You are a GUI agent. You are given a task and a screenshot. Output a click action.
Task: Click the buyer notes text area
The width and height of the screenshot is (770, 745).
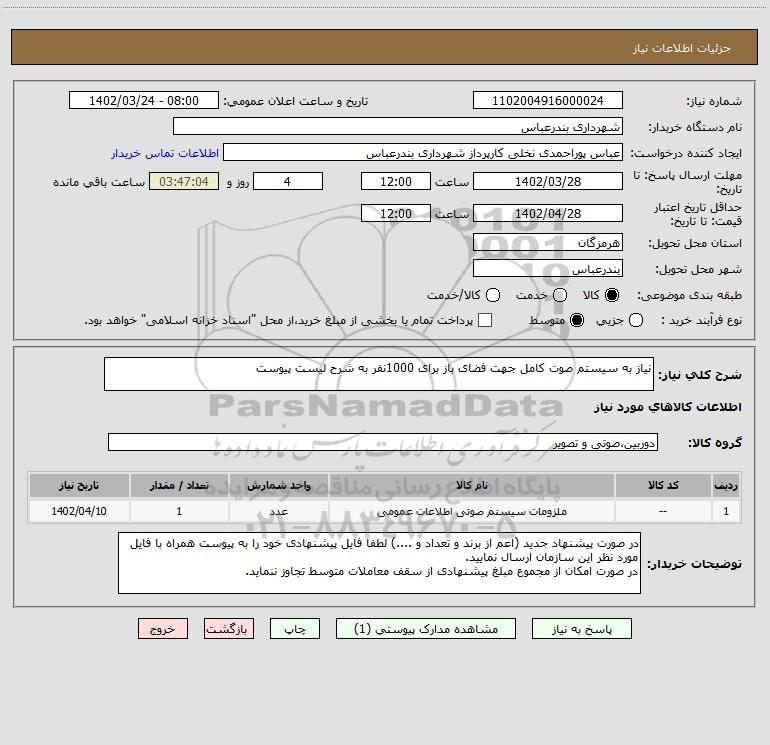point(379,563)
